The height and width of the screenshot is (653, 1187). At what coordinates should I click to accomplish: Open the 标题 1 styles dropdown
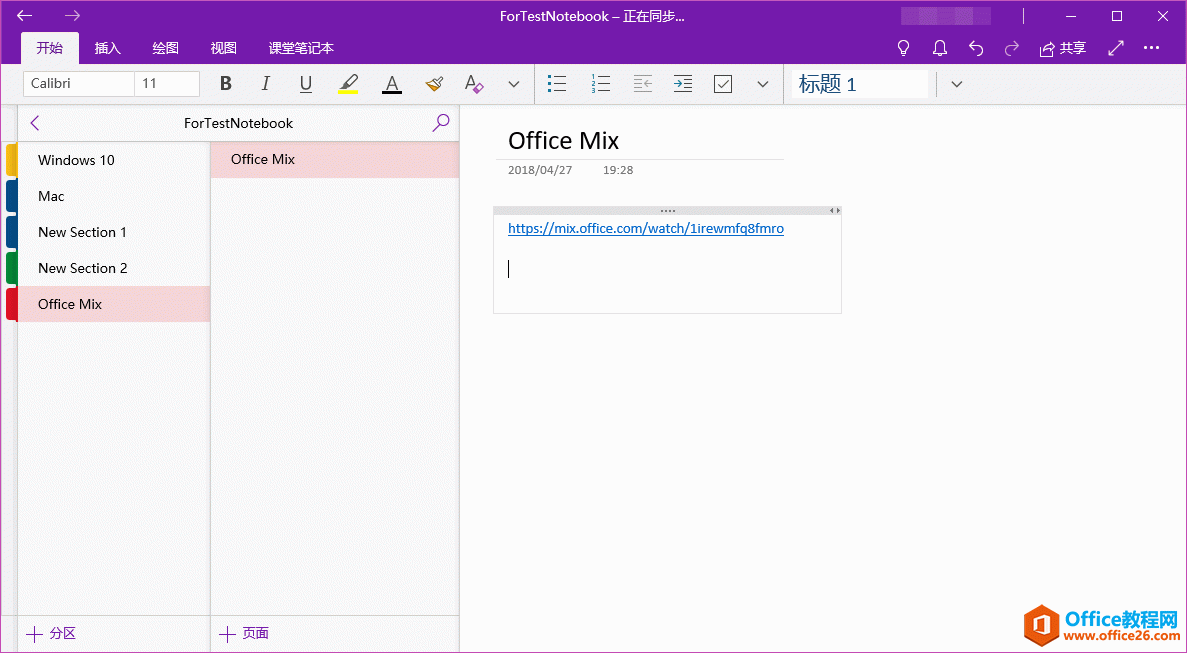coord(956,84)
